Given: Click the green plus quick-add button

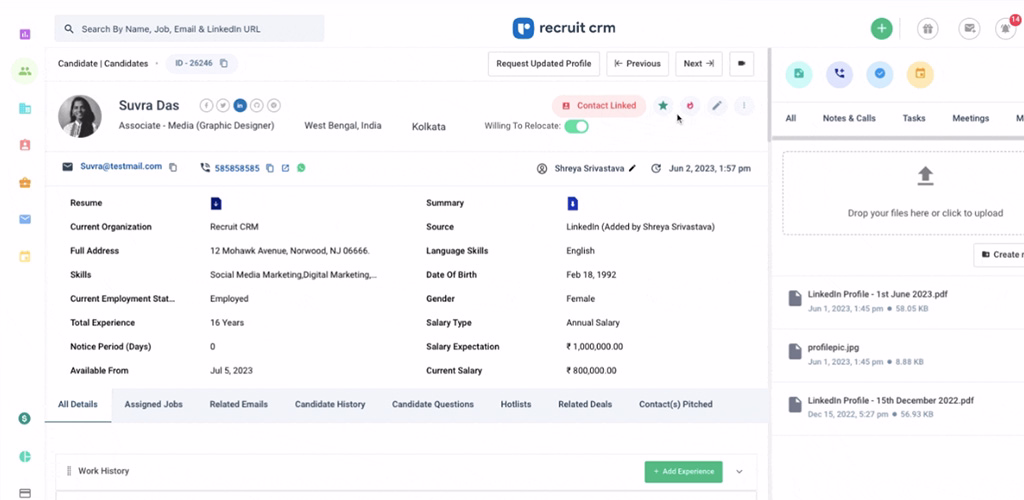Looking at the screenshot, I should [x=882, y=29].
